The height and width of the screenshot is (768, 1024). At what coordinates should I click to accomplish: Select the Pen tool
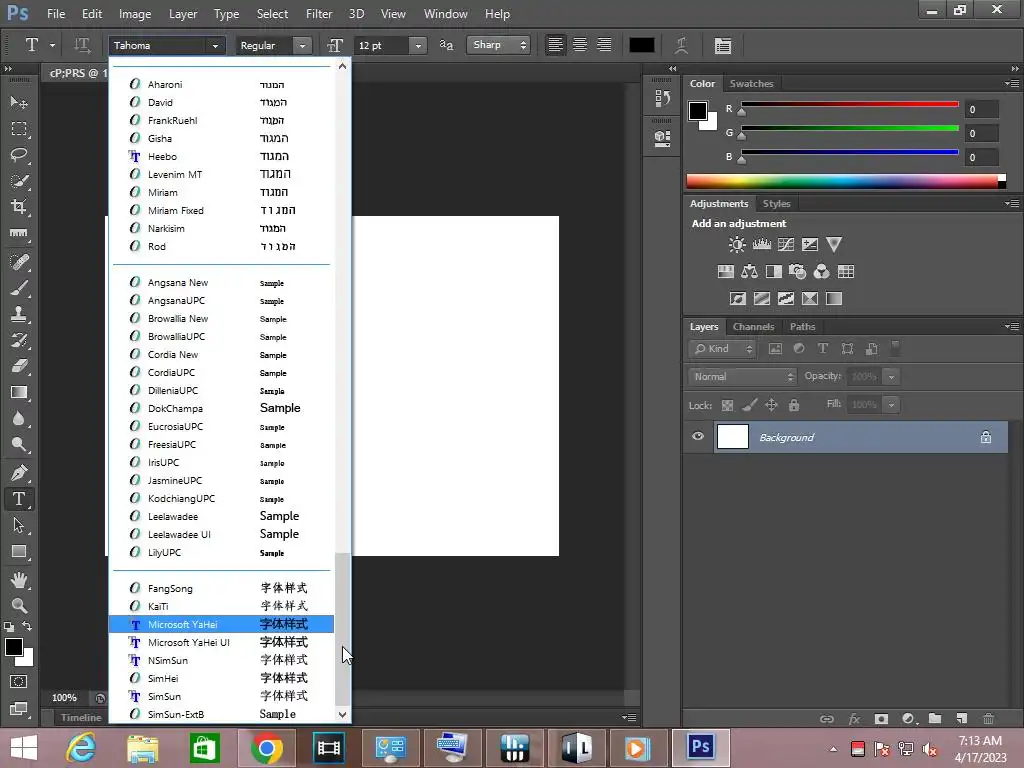19,473
